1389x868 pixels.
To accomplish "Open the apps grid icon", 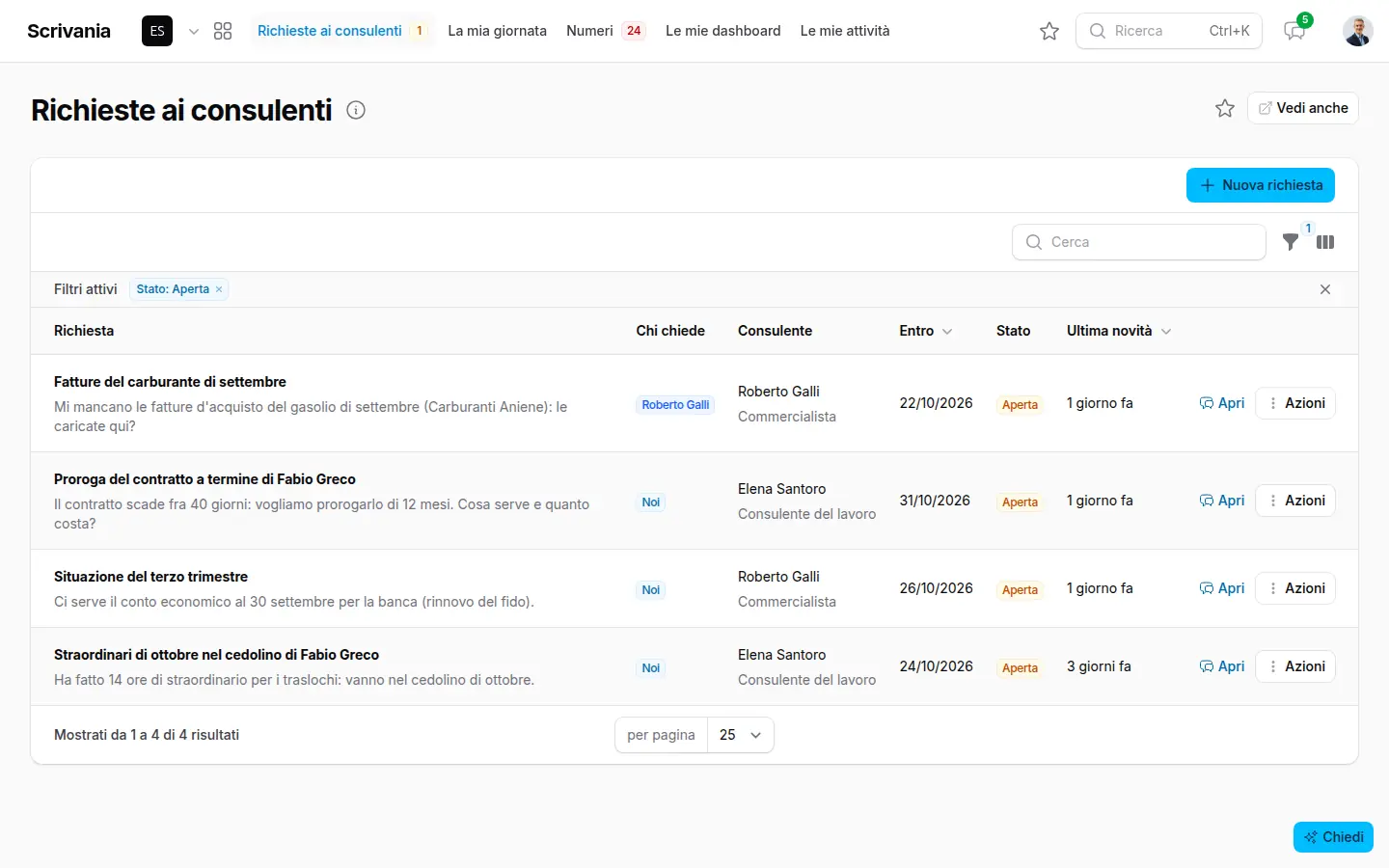I will (223, 31).
